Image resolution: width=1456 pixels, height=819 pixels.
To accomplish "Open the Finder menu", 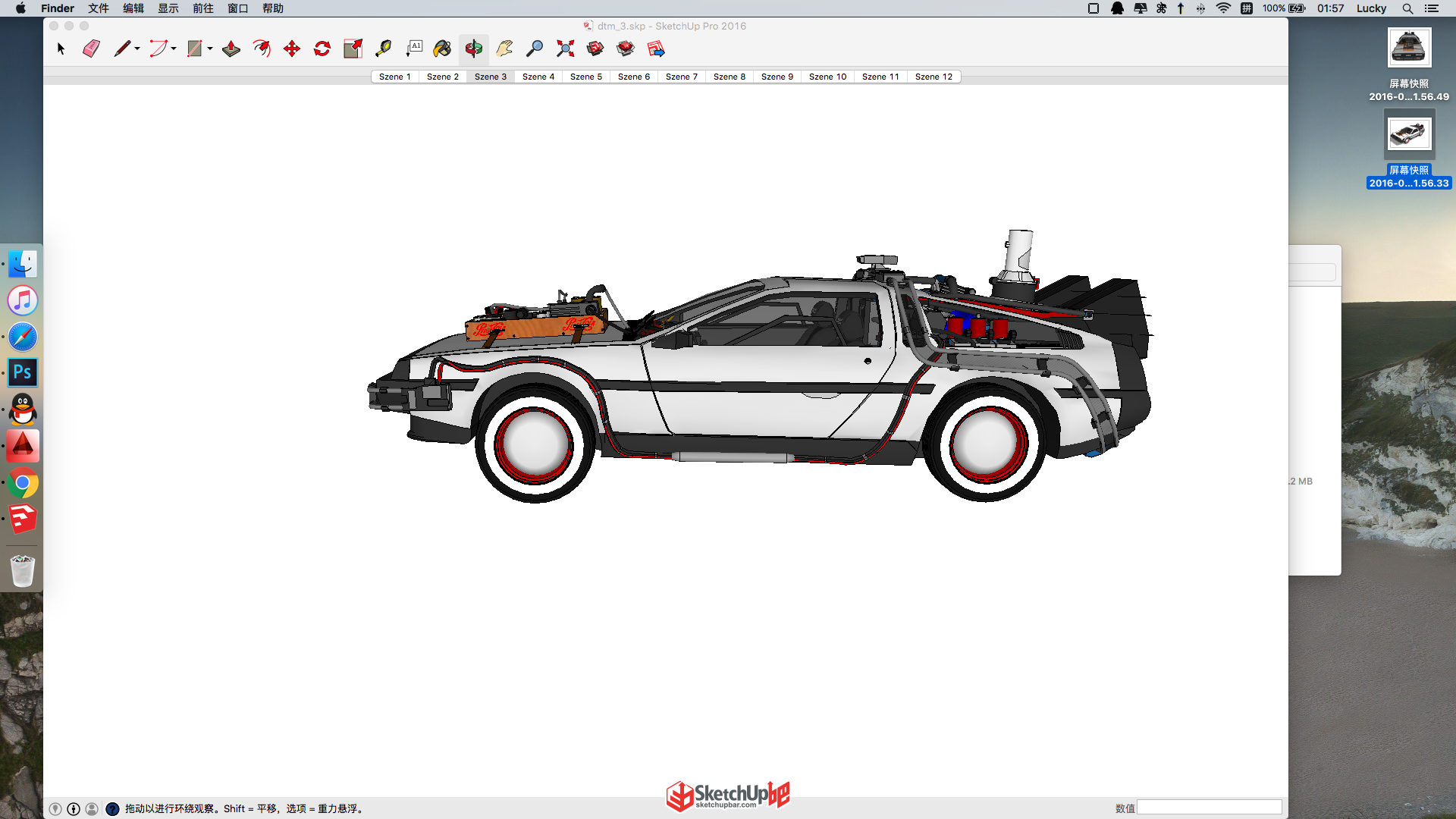I will click(x=58, y=8).
